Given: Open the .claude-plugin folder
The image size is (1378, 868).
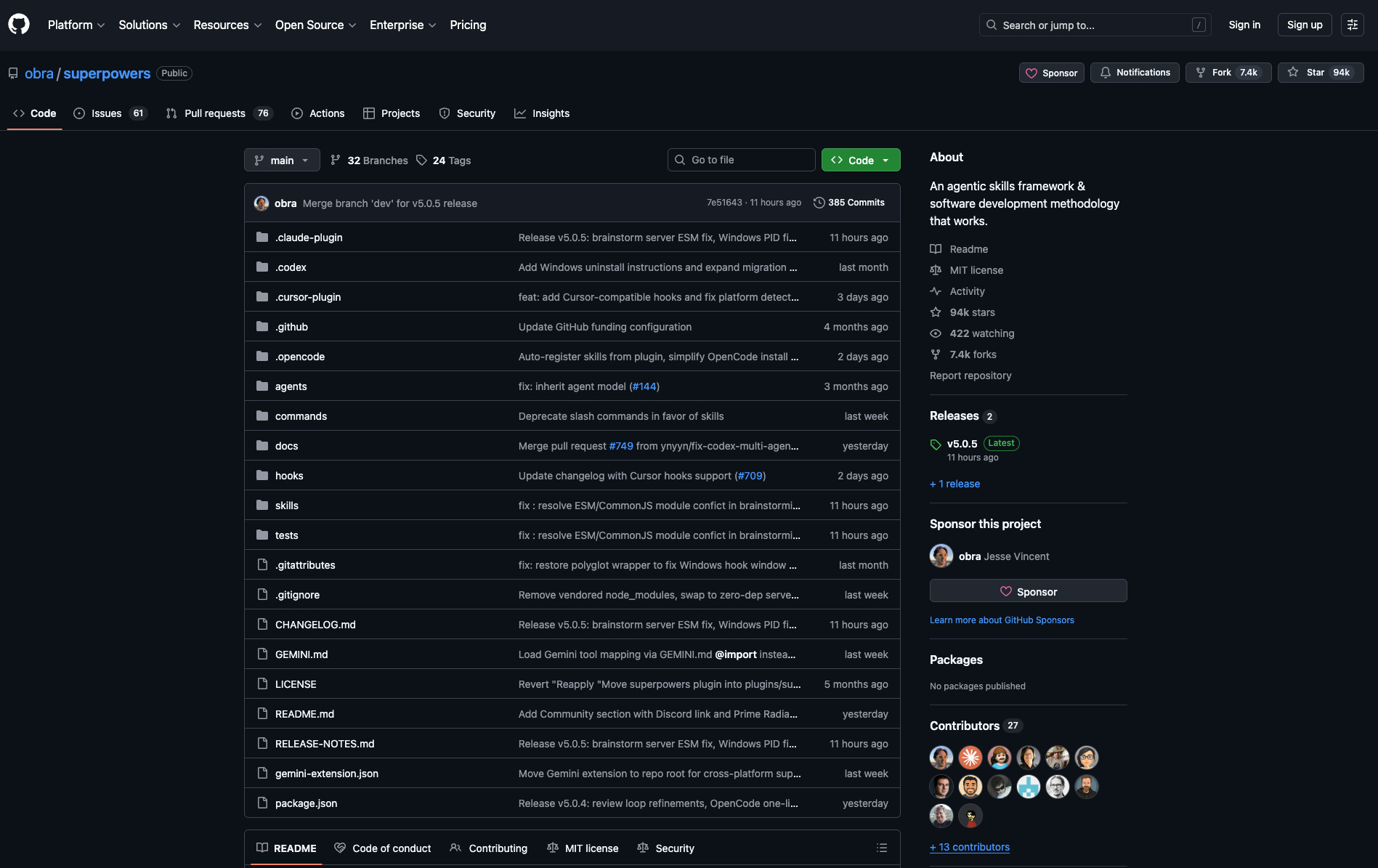Looking at the screenshot, I should click(309, 238).
